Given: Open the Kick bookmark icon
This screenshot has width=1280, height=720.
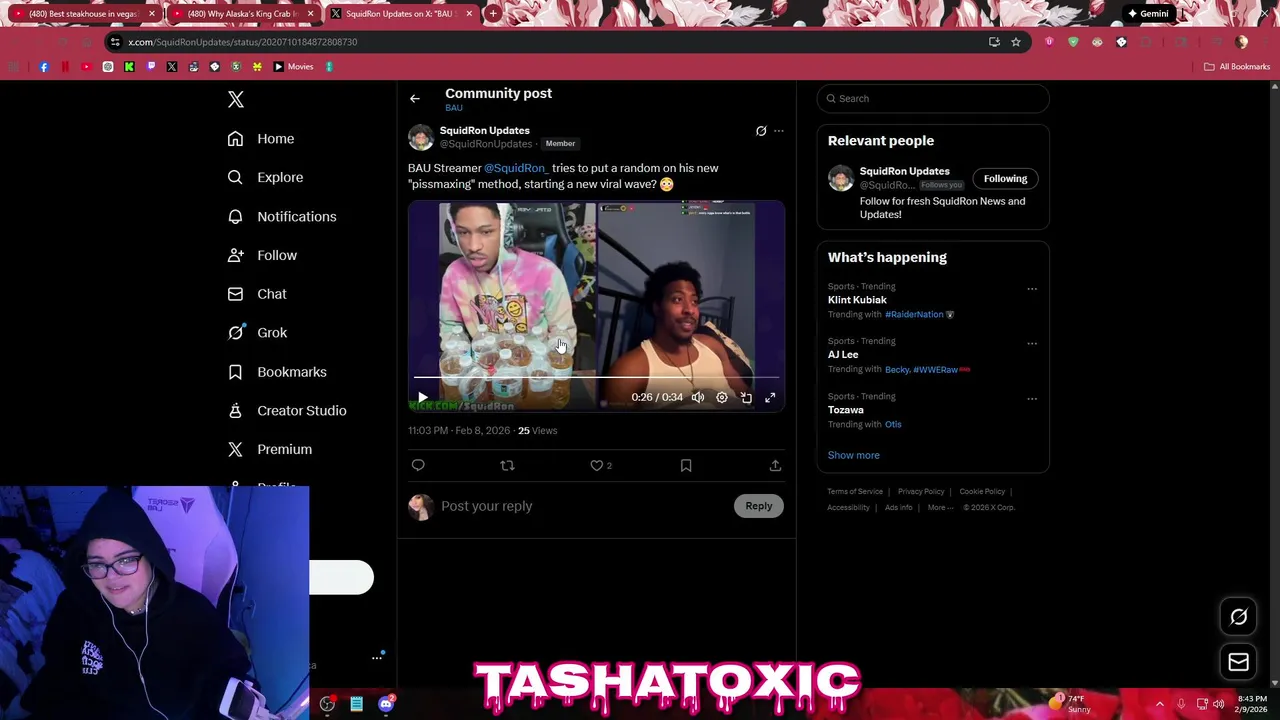Looking at the screenshot, I should (x=129, y=67).
